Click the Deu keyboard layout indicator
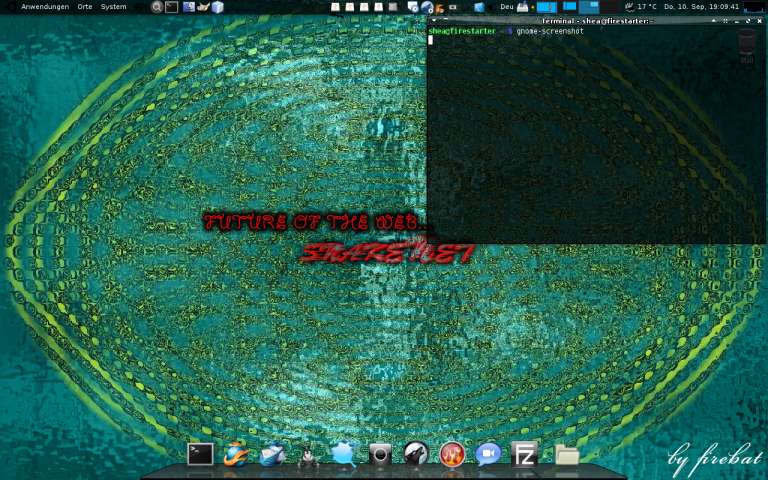 click(506, 7)
